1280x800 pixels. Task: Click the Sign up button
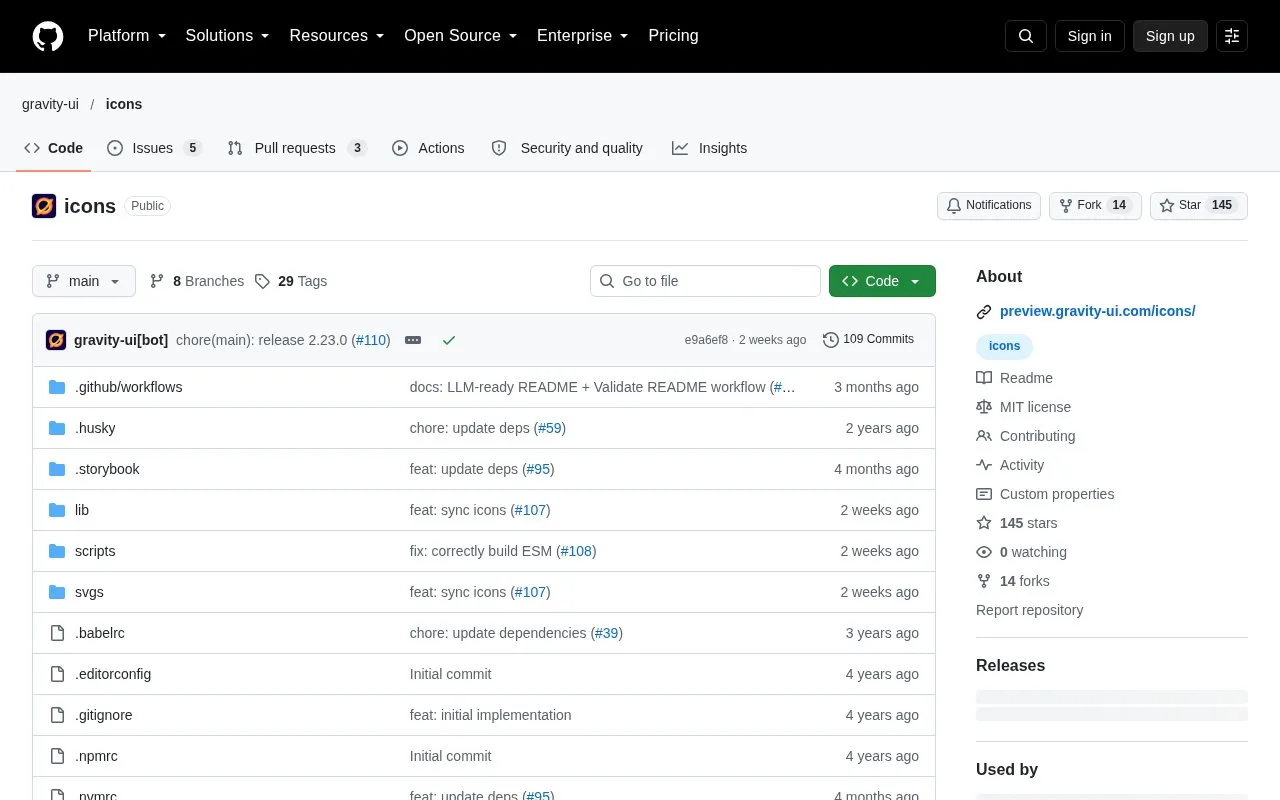point(1170,36)
